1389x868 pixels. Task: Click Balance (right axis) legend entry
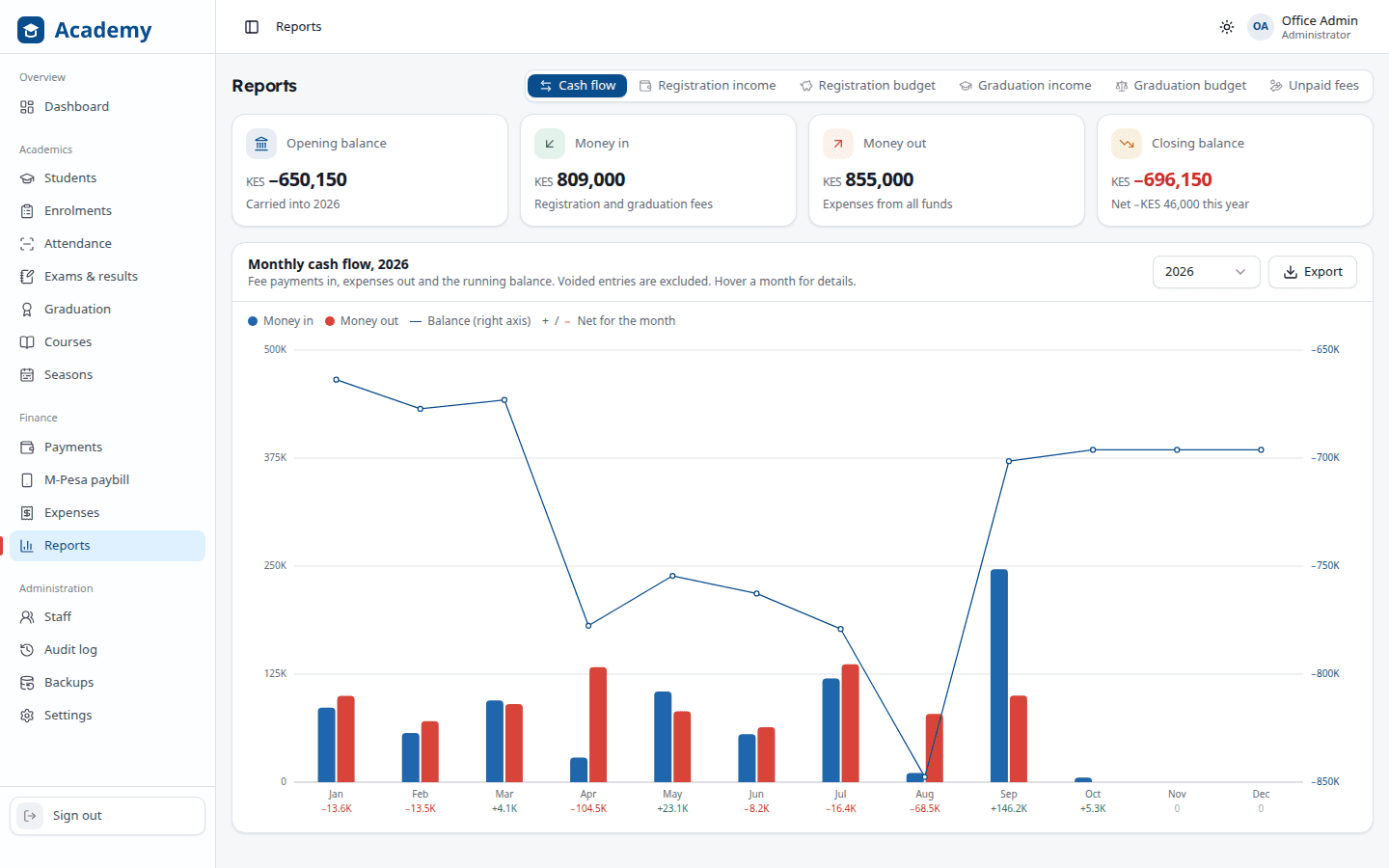coord(471,321)
